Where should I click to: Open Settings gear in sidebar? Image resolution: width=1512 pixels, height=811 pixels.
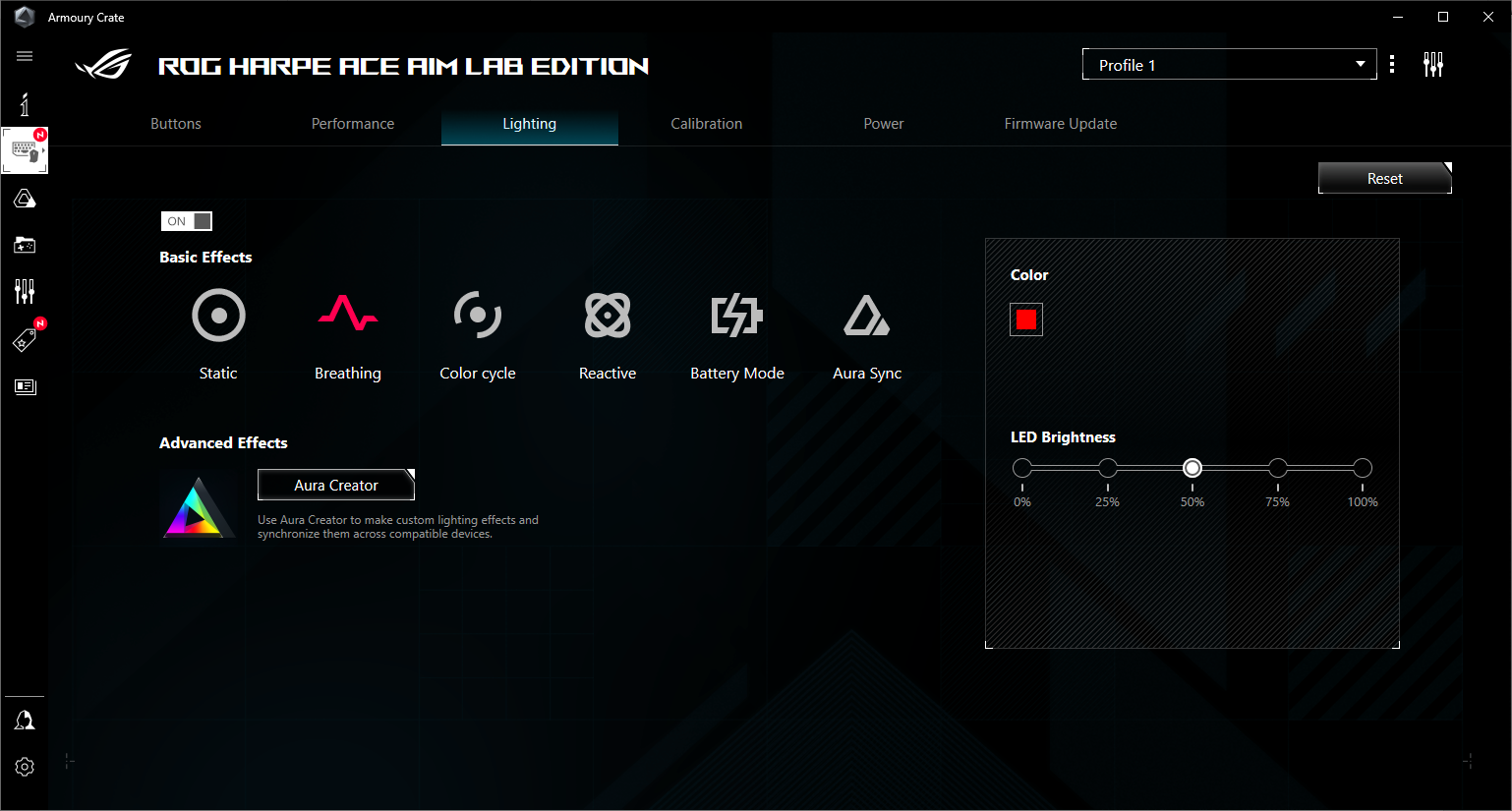pyautogui.click(x=25, y=767)
